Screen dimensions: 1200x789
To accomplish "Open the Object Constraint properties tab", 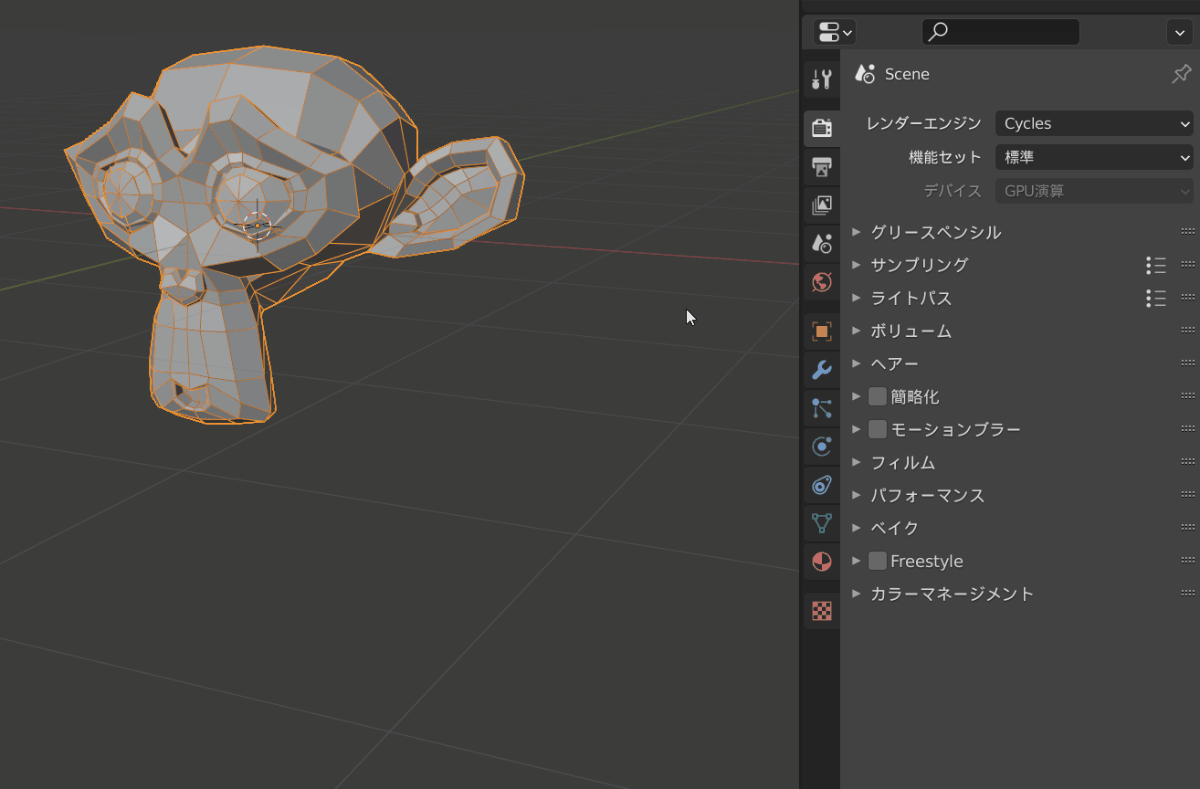I will pyautogui.click(x=822, y=485).
